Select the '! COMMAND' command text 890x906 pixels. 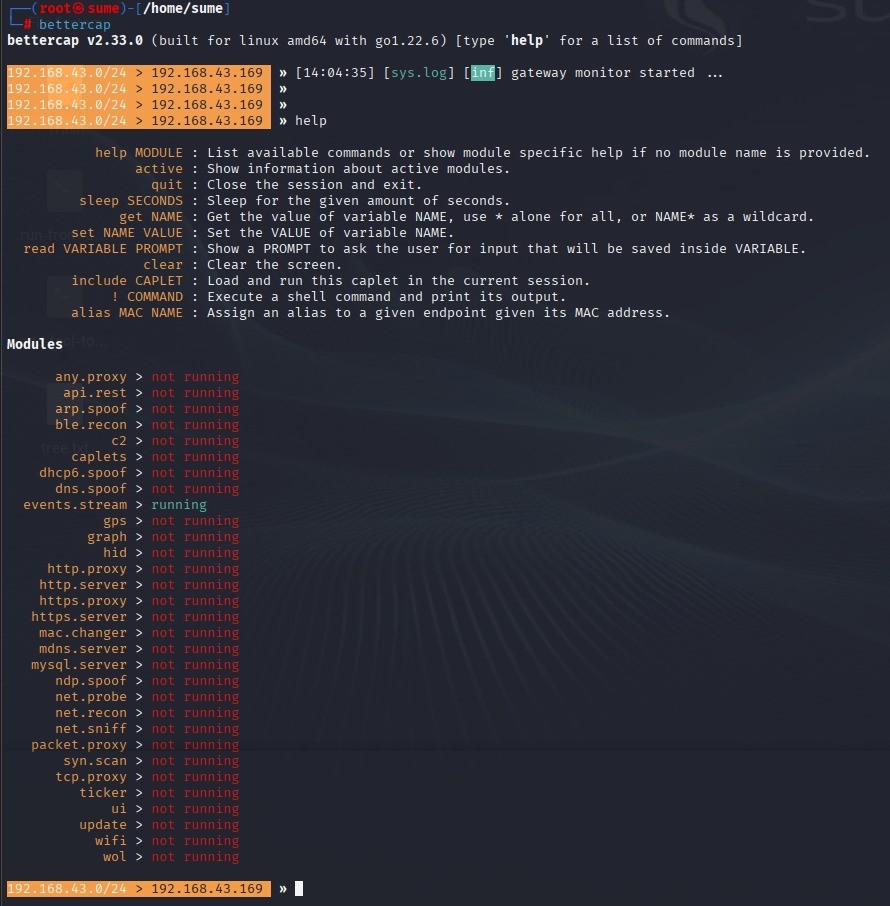147,296
